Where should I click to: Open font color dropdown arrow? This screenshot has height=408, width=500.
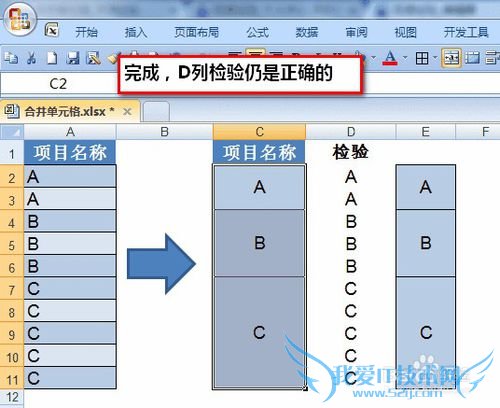pos(405,58)
